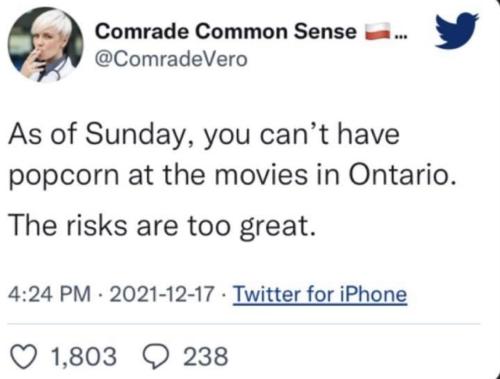View the 238 replies count
This screenshot has width=500, height=379.
[206, 356]
